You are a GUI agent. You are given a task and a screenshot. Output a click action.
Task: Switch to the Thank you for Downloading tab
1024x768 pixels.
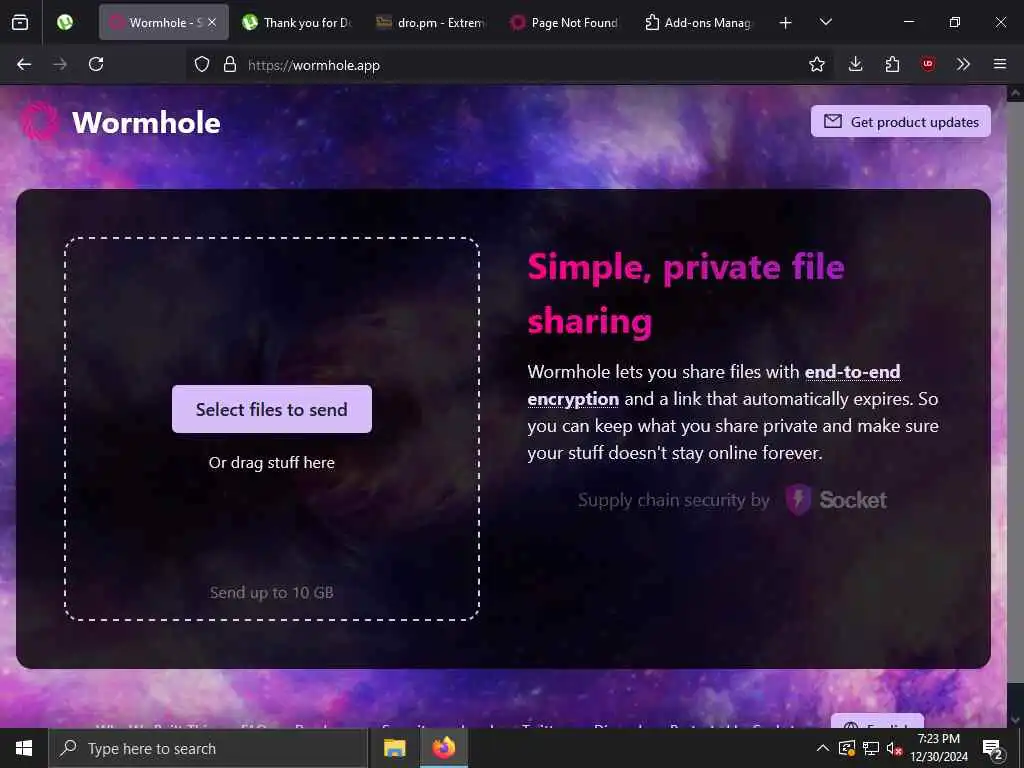point(297,23)
